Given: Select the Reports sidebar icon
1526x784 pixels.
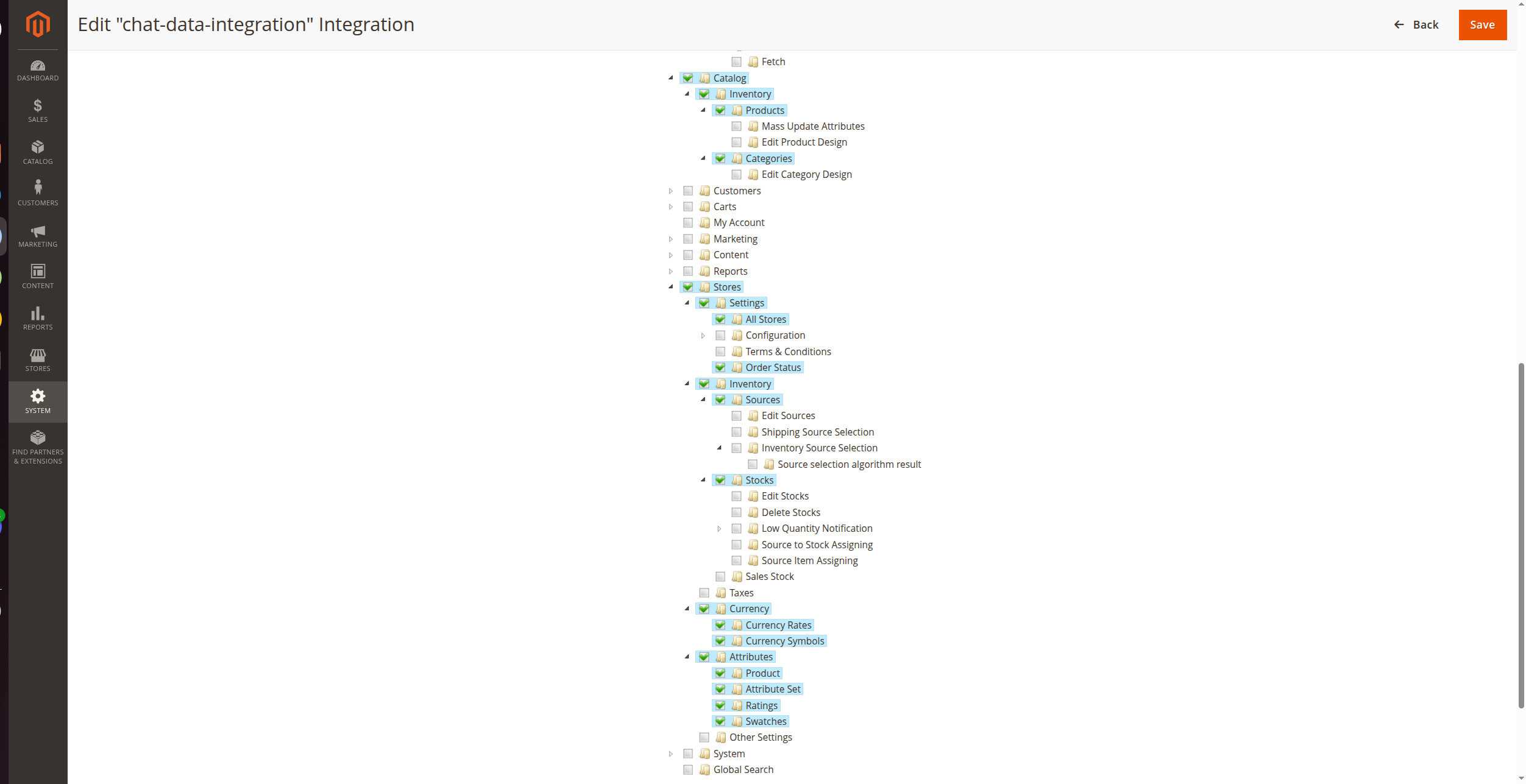Looking at the screenshot, I should [38, 316].
